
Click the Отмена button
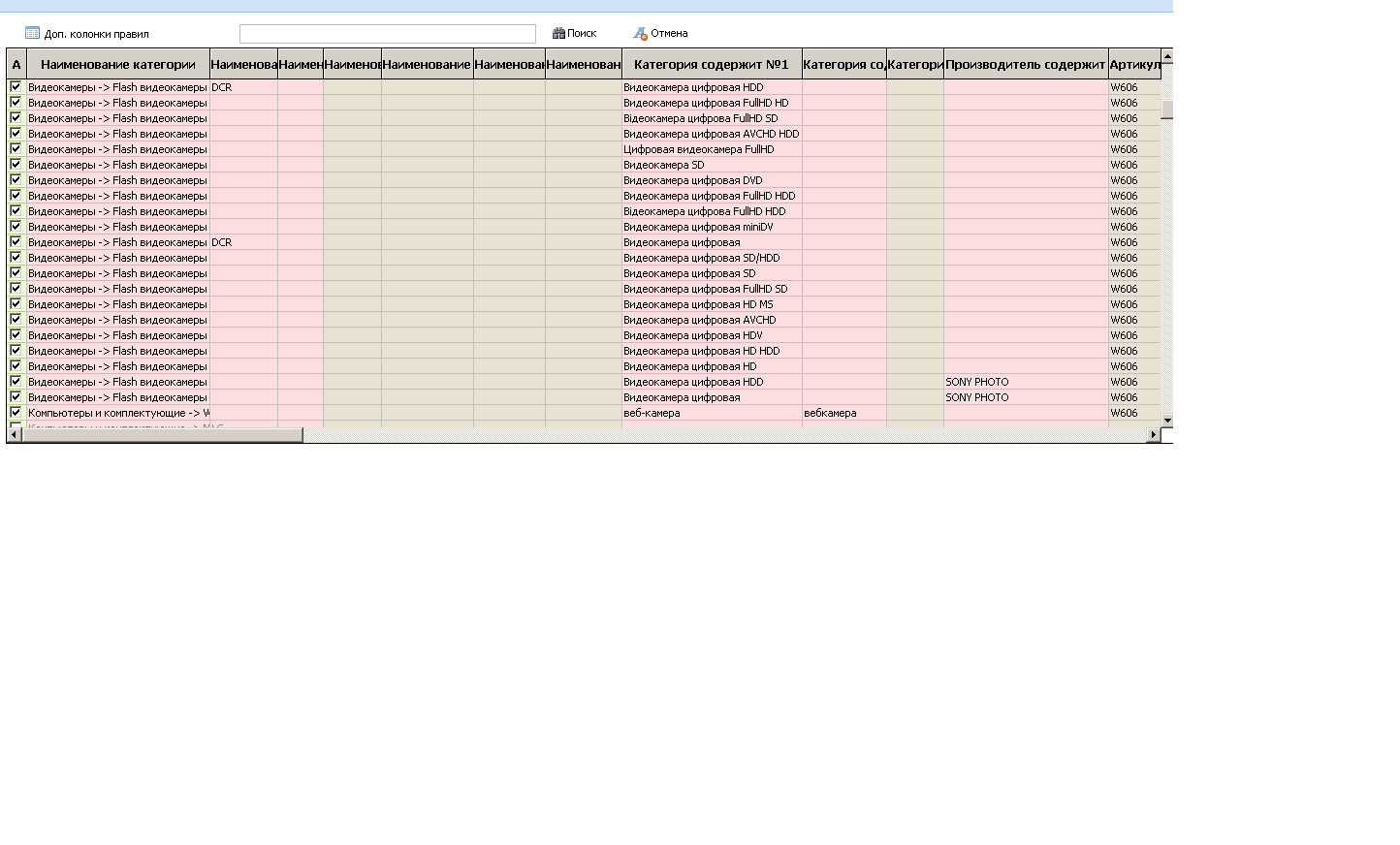[661, 33]
